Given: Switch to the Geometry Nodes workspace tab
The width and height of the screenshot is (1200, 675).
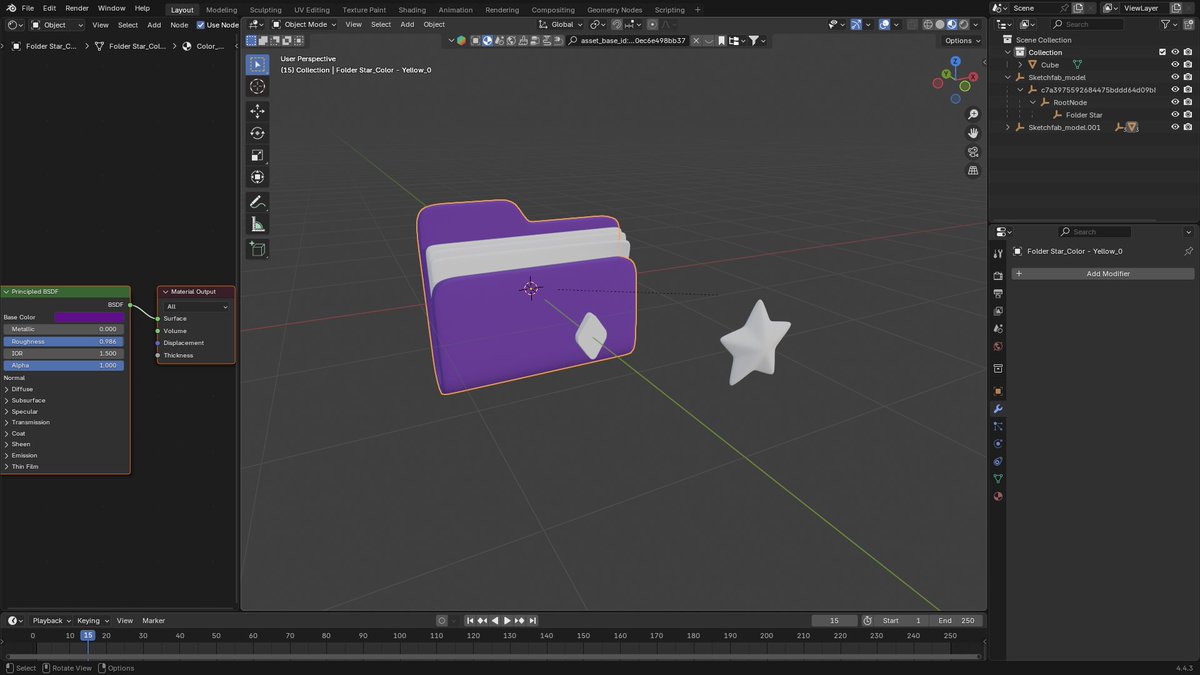Looking at the screenshot, I should click(614, 10).
